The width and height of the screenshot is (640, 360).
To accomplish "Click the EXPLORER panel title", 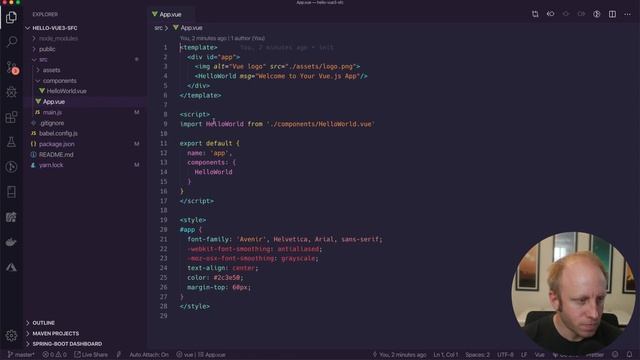I will 45,14.
